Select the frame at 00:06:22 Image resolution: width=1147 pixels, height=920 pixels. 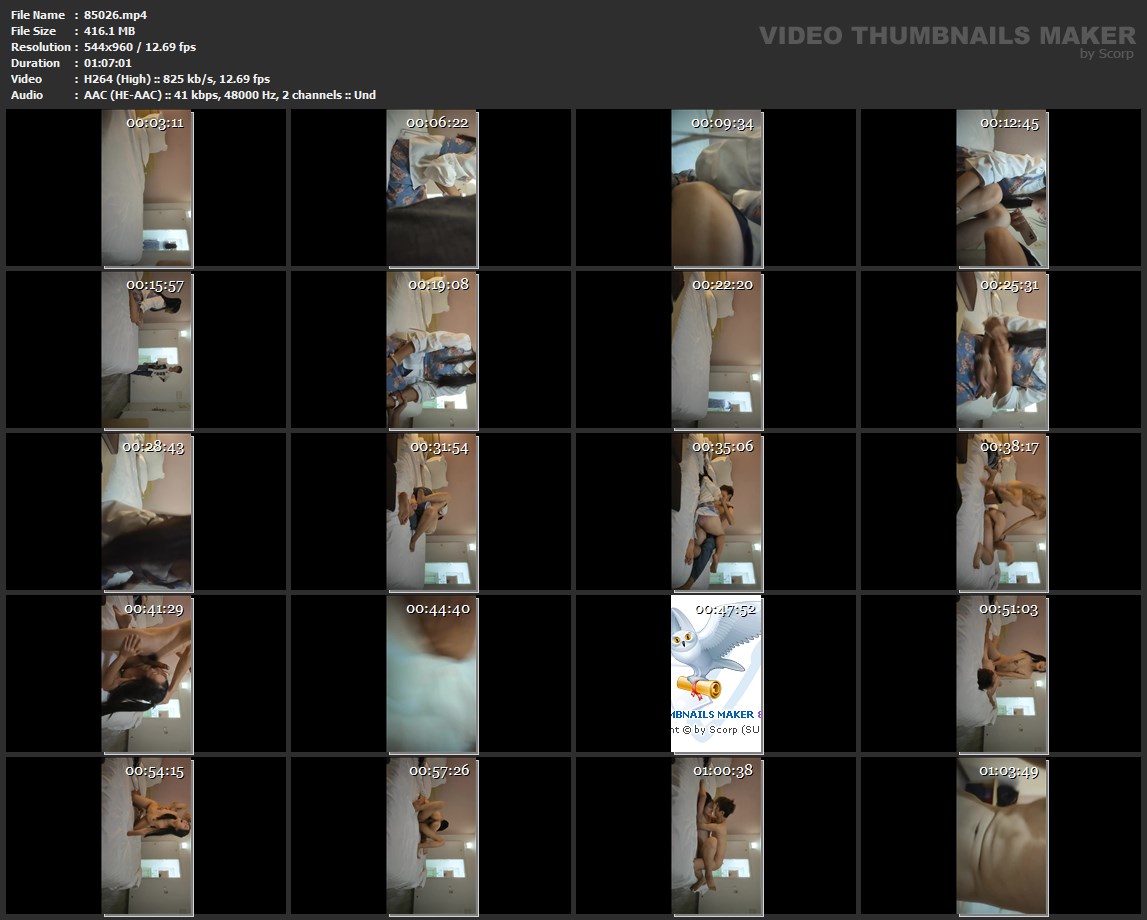(x=431, y=188)
